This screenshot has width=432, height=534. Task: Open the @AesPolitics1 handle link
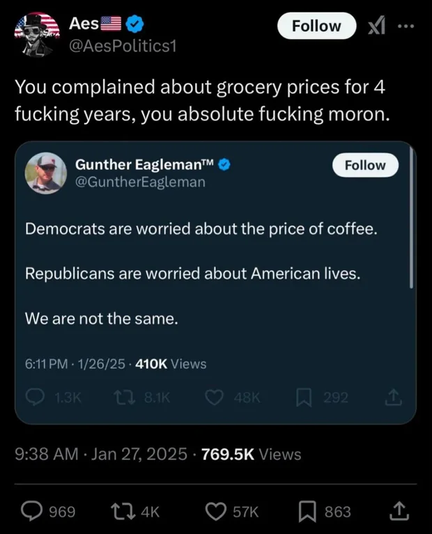123,46
